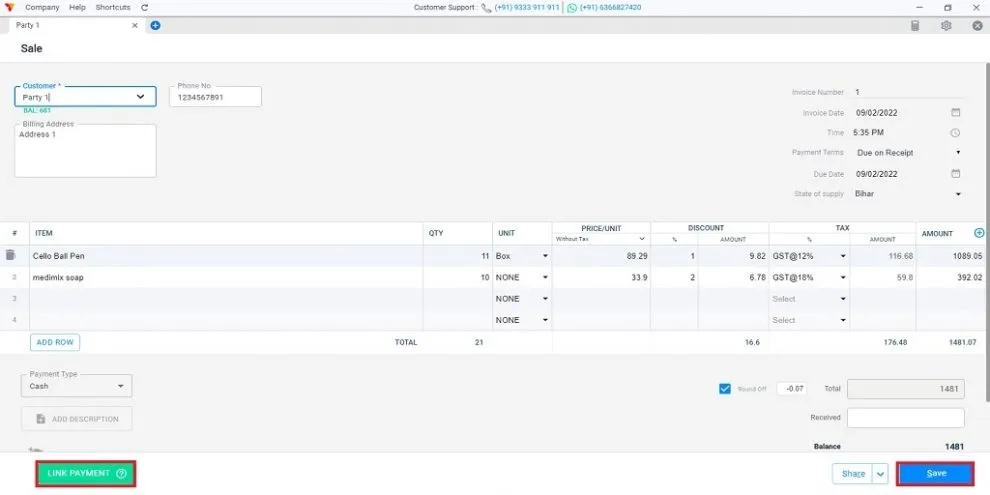Image resolution: width=990 pixels, height=495 pixels.
Task: Click the price 33.9 cell
Action: 601,278
